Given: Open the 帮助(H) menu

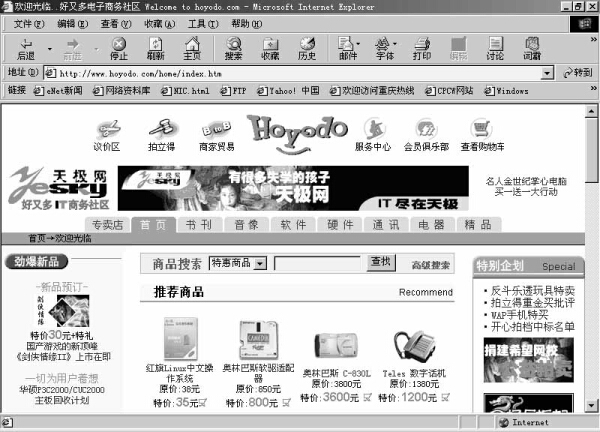Looking at the screenshot, I should pyautogui.click(x=246, y=24).
